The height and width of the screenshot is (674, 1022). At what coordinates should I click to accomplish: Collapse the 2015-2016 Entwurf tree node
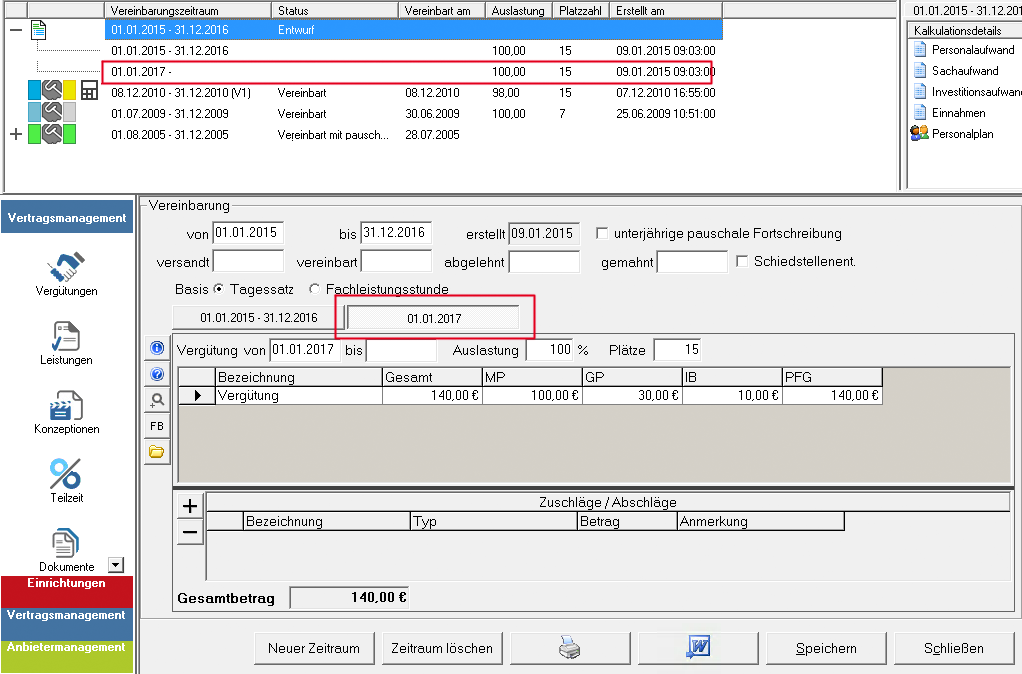click(x=15, y=30)
